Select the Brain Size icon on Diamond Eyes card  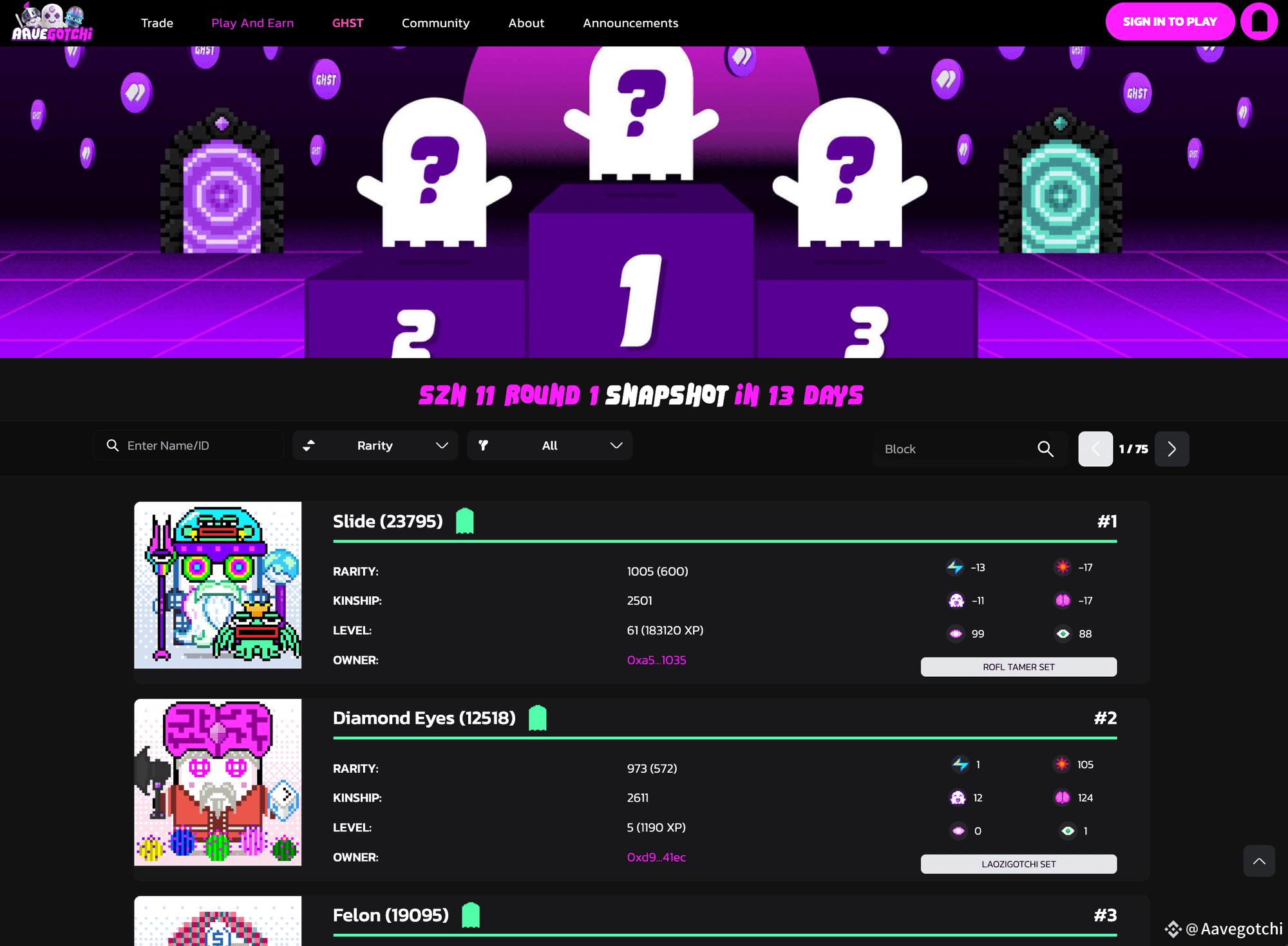1061,797
